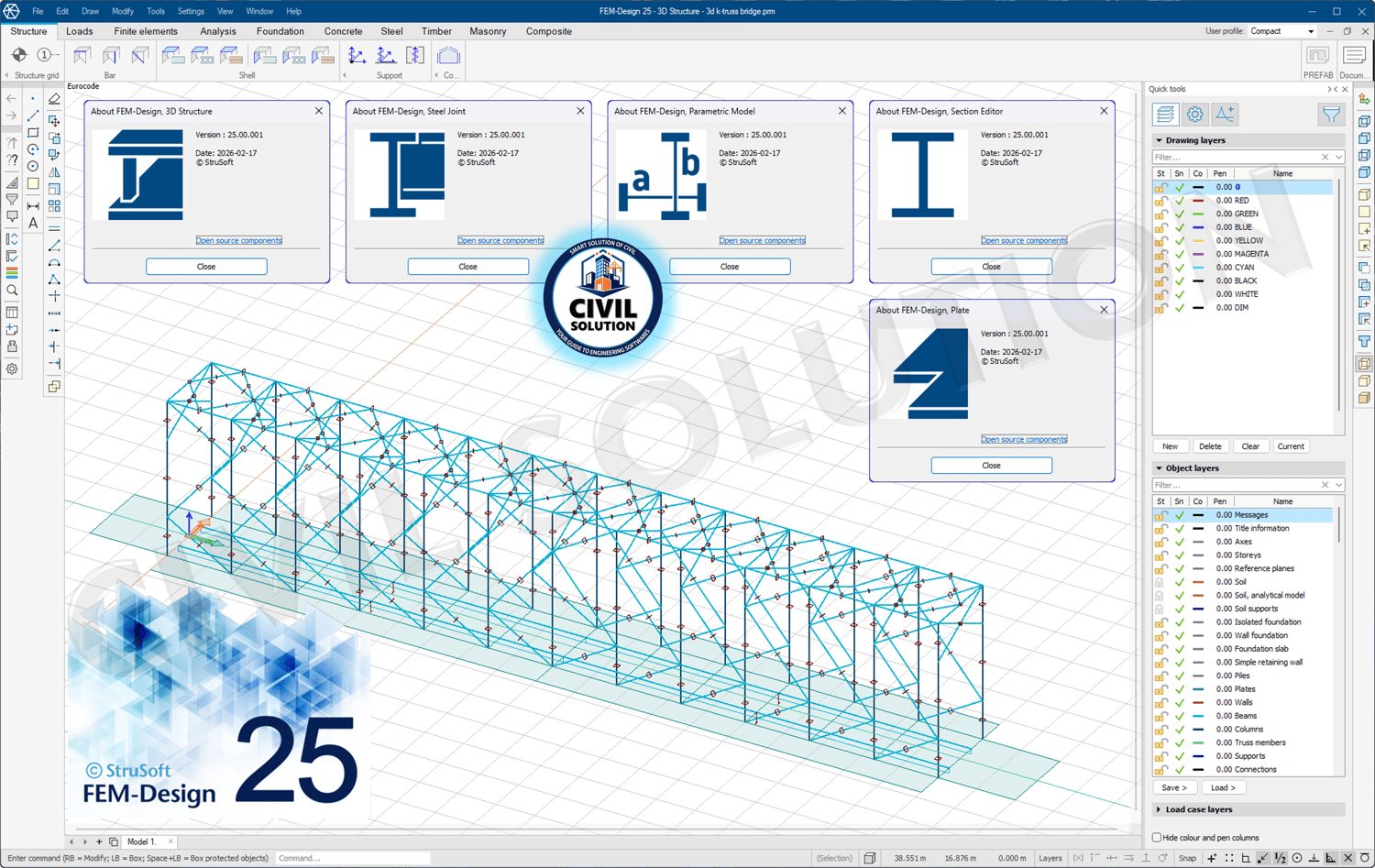The width and height of the screenshot is (1375, 868).
Task: Open the Modify menu
Action: [x=123, y=11]
